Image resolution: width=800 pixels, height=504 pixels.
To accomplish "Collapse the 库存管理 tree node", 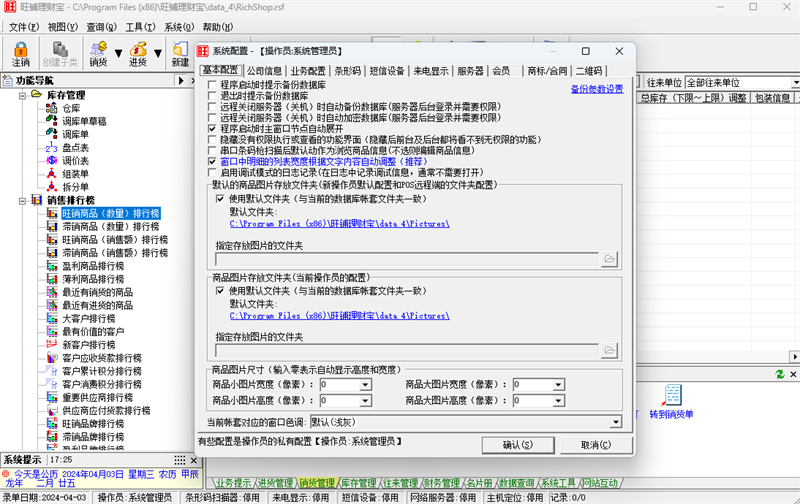I will (x=22, y=95).
